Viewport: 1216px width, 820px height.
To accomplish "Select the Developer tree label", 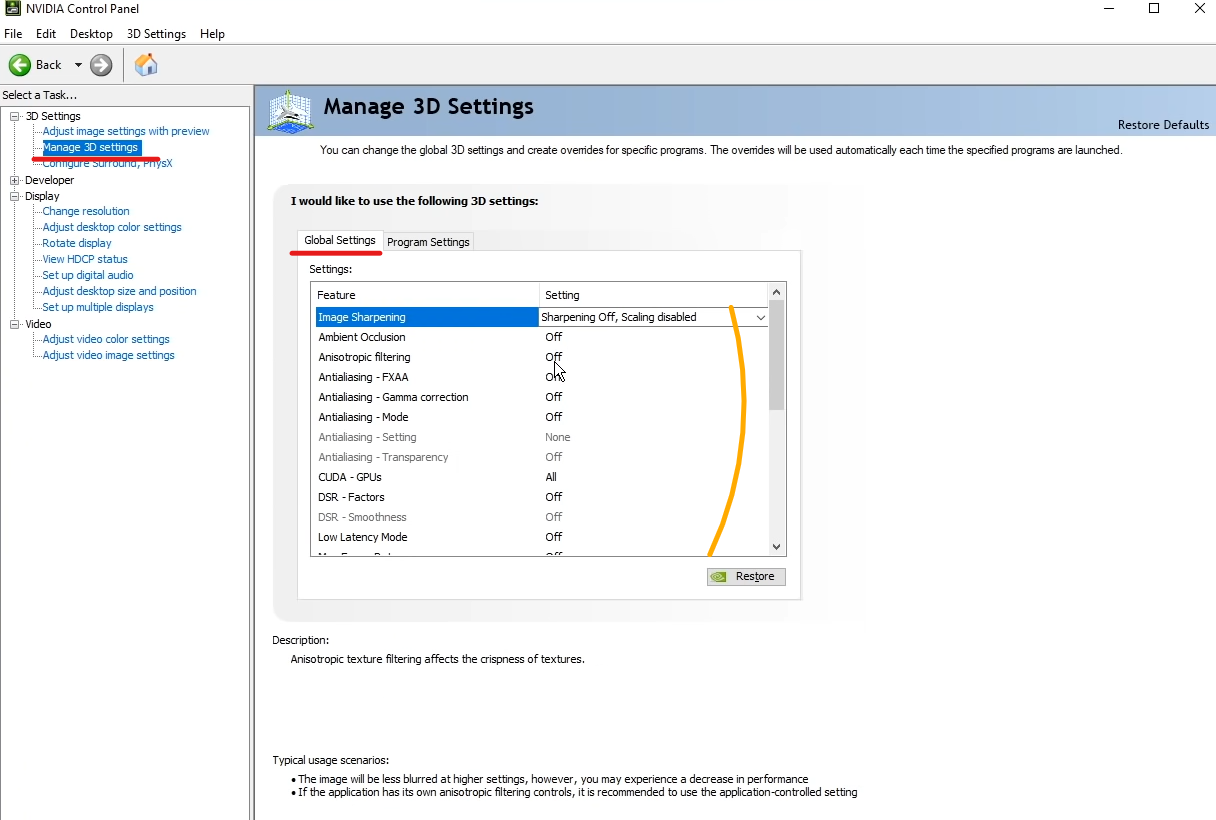I will coord(49,180).
